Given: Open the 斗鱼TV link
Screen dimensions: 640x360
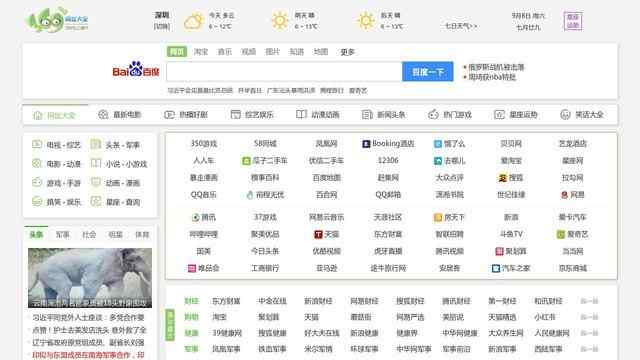Looking at the screenshot, I should (x=511, y=234).
